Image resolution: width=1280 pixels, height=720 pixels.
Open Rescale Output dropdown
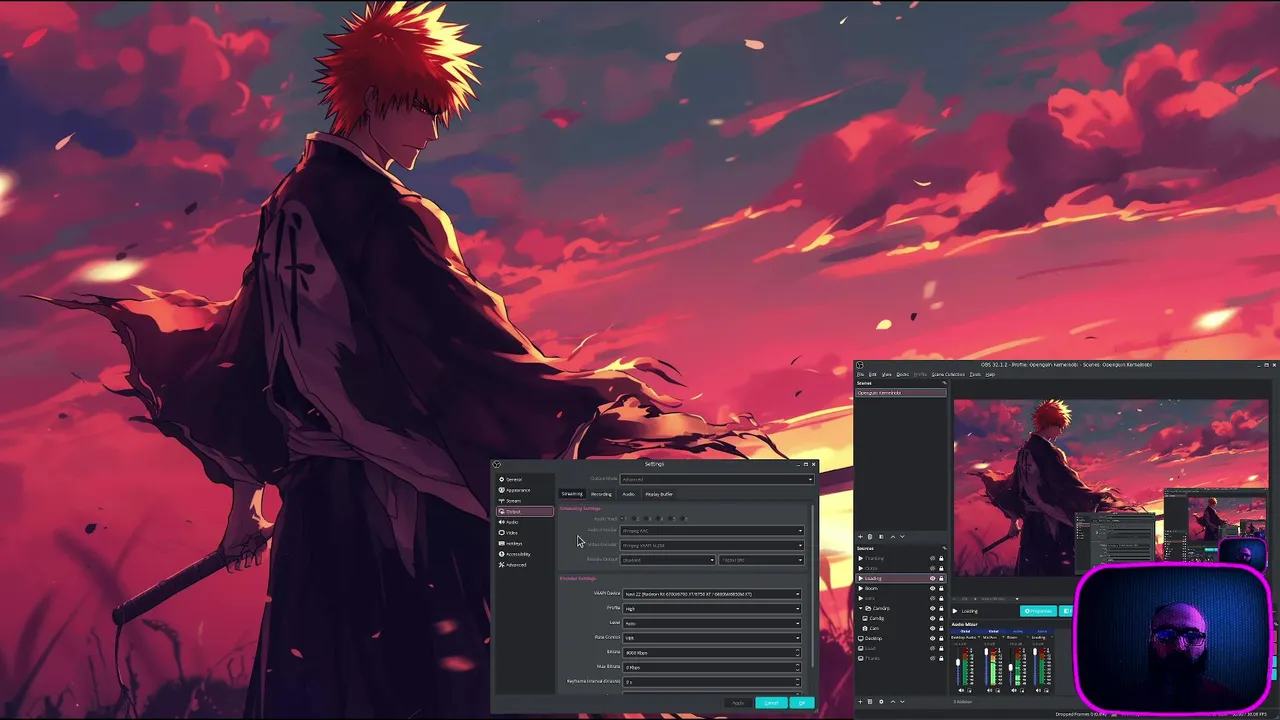click(668, 560)
